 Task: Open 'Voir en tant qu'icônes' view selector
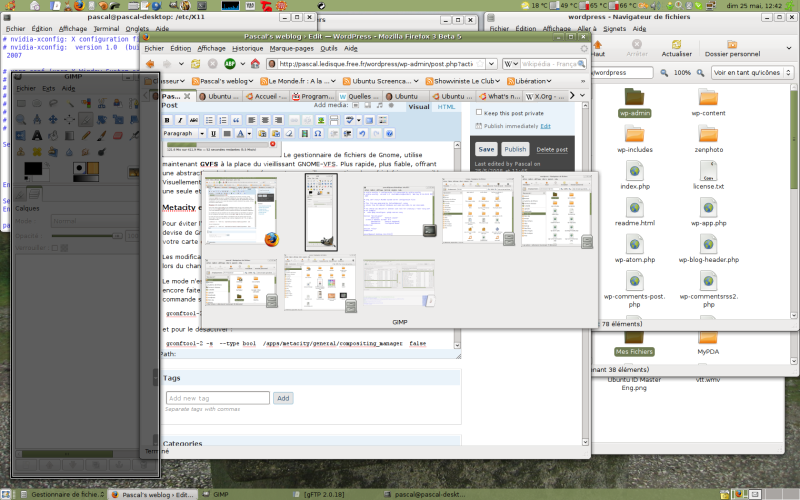(752, 72)
